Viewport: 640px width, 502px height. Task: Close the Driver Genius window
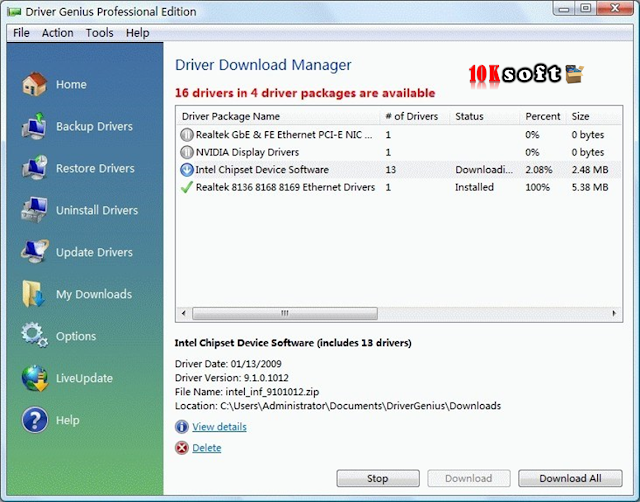coord(615,9)
